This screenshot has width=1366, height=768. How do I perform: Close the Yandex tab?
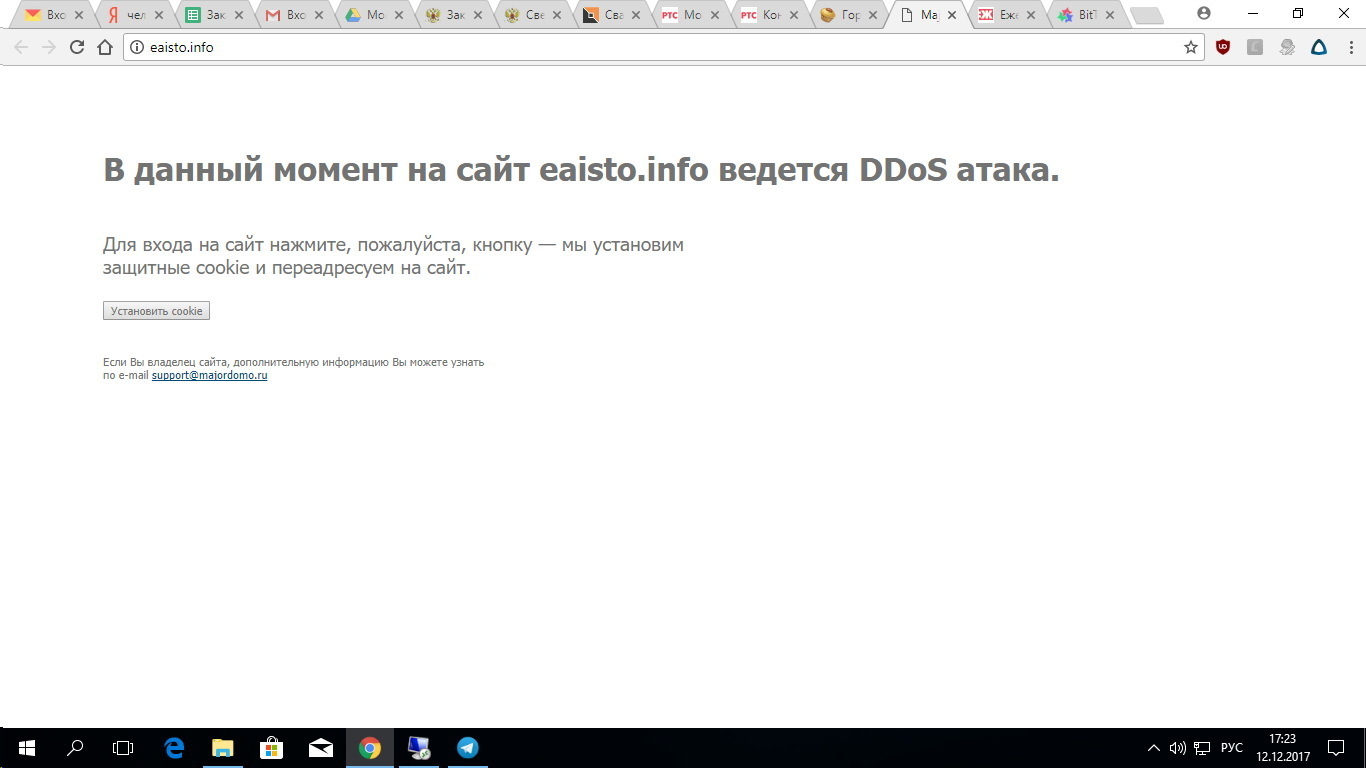tap(159, 15)
